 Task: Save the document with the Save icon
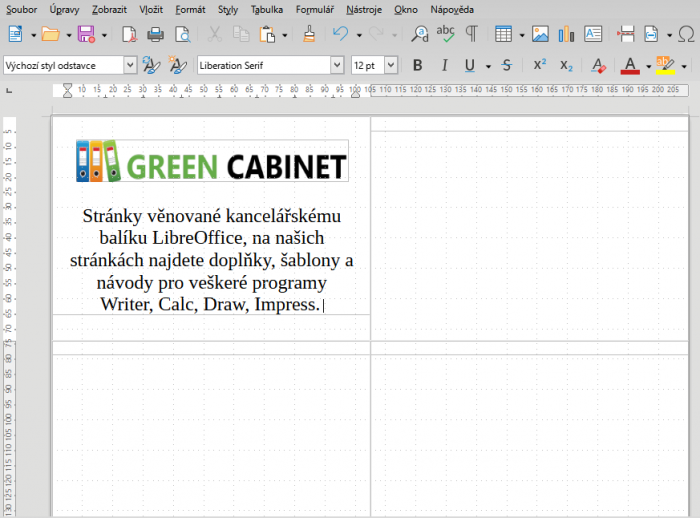click(x=86, y=34)
